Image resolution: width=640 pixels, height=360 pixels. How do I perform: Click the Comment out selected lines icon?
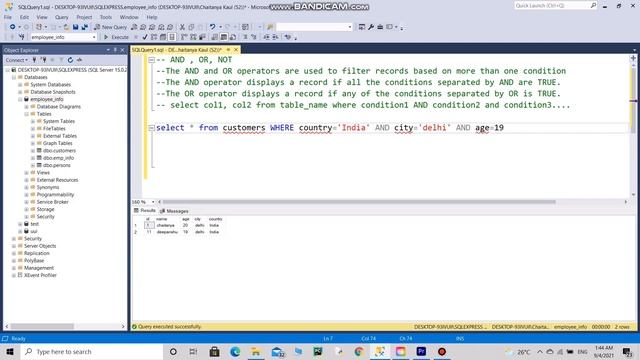[x=245, y=37]
